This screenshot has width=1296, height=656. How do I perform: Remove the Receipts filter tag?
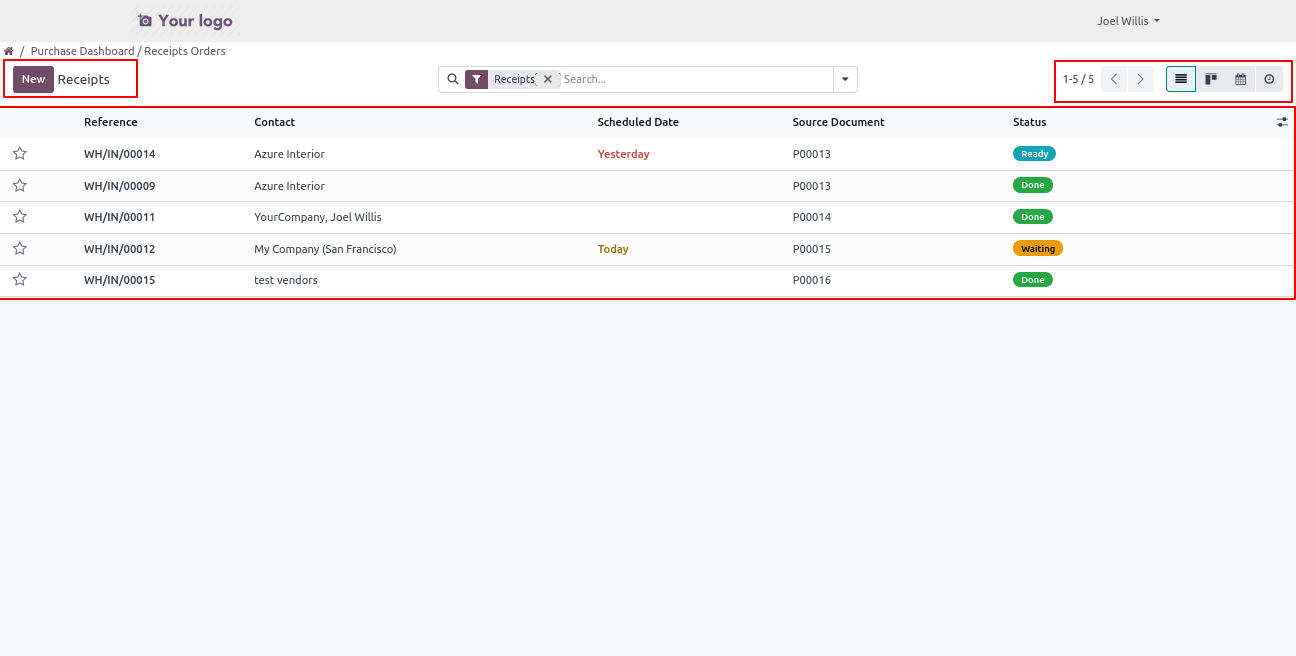(x=548, y=79)
